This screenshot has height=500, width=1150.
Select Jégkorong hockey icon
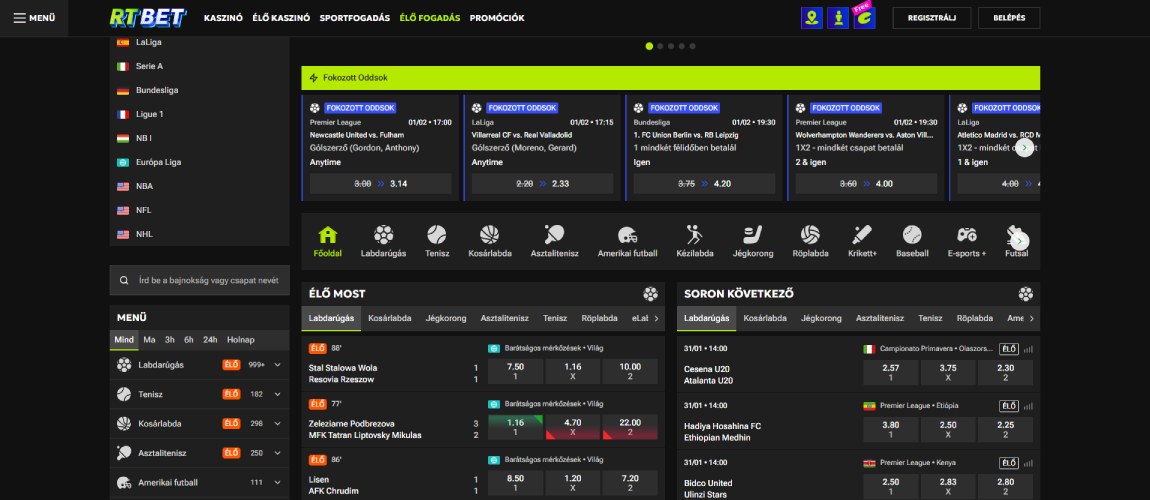[x=753, y=241]
